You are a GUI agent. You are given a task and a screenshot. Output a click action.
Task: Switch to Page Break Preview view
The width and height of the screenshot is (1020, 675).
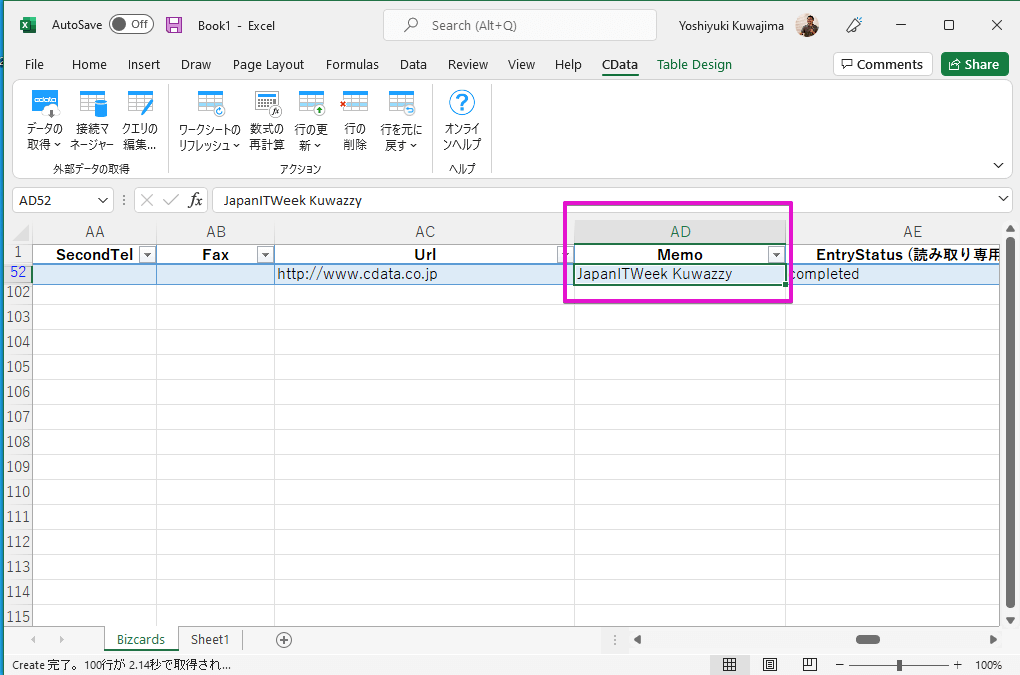click(x=809, y=665)
